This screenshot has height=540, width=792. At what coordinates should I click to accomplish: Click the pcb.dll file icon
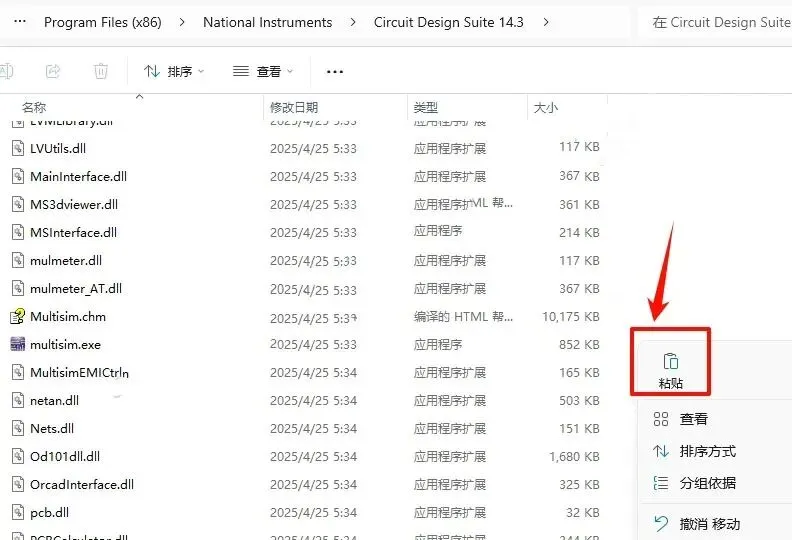18,512
